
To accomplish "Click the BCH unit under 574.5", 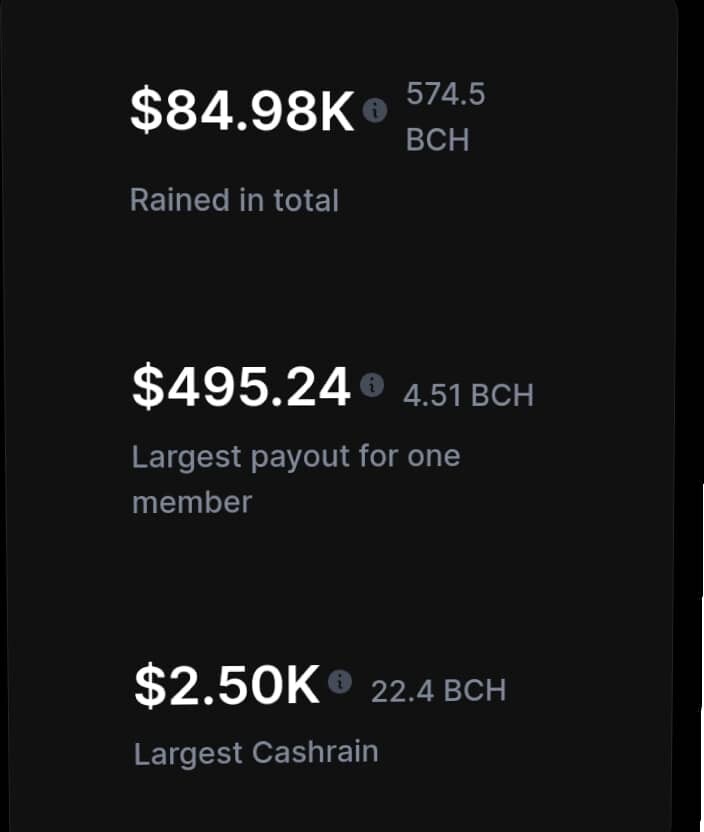I will pos(438,140).
